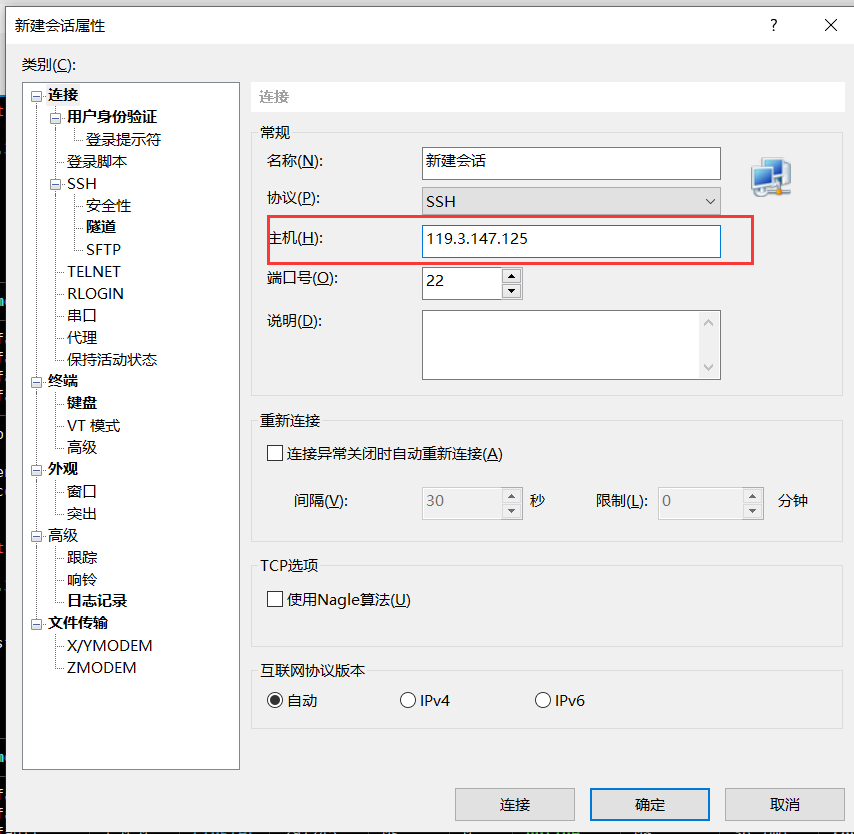The width and height of the screenshot is (854, 834).
Task: Select TELNET in the tree
Action: tap(94, 271)
